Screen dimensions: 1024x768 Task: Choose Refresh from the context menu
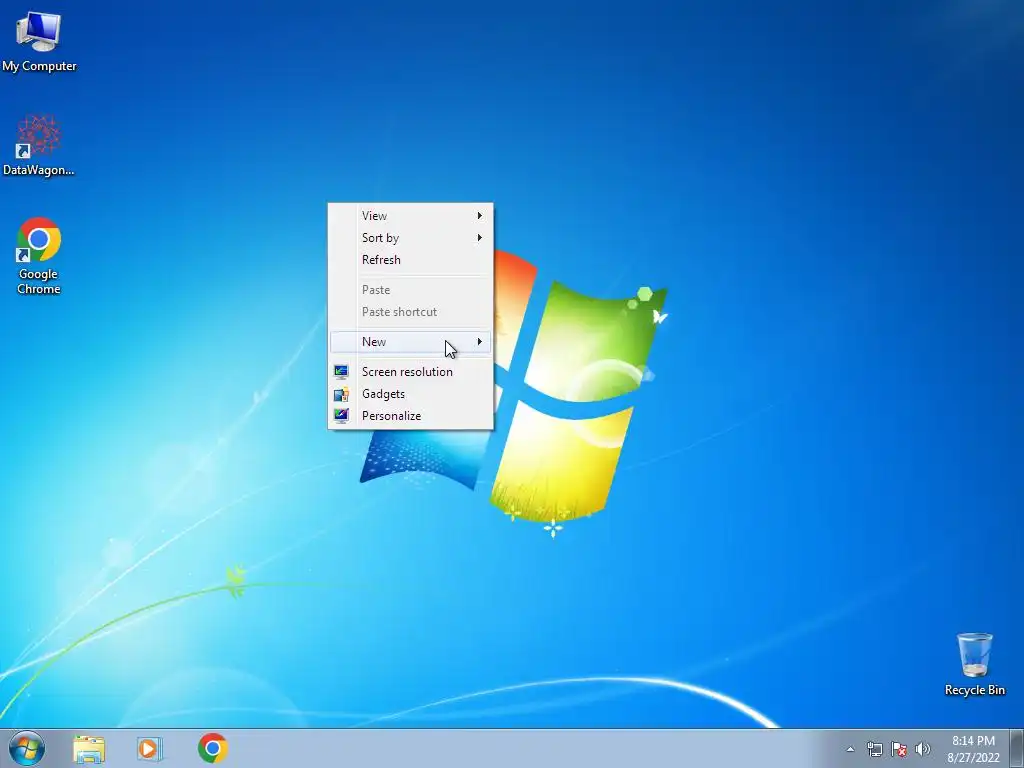(410, 260)
